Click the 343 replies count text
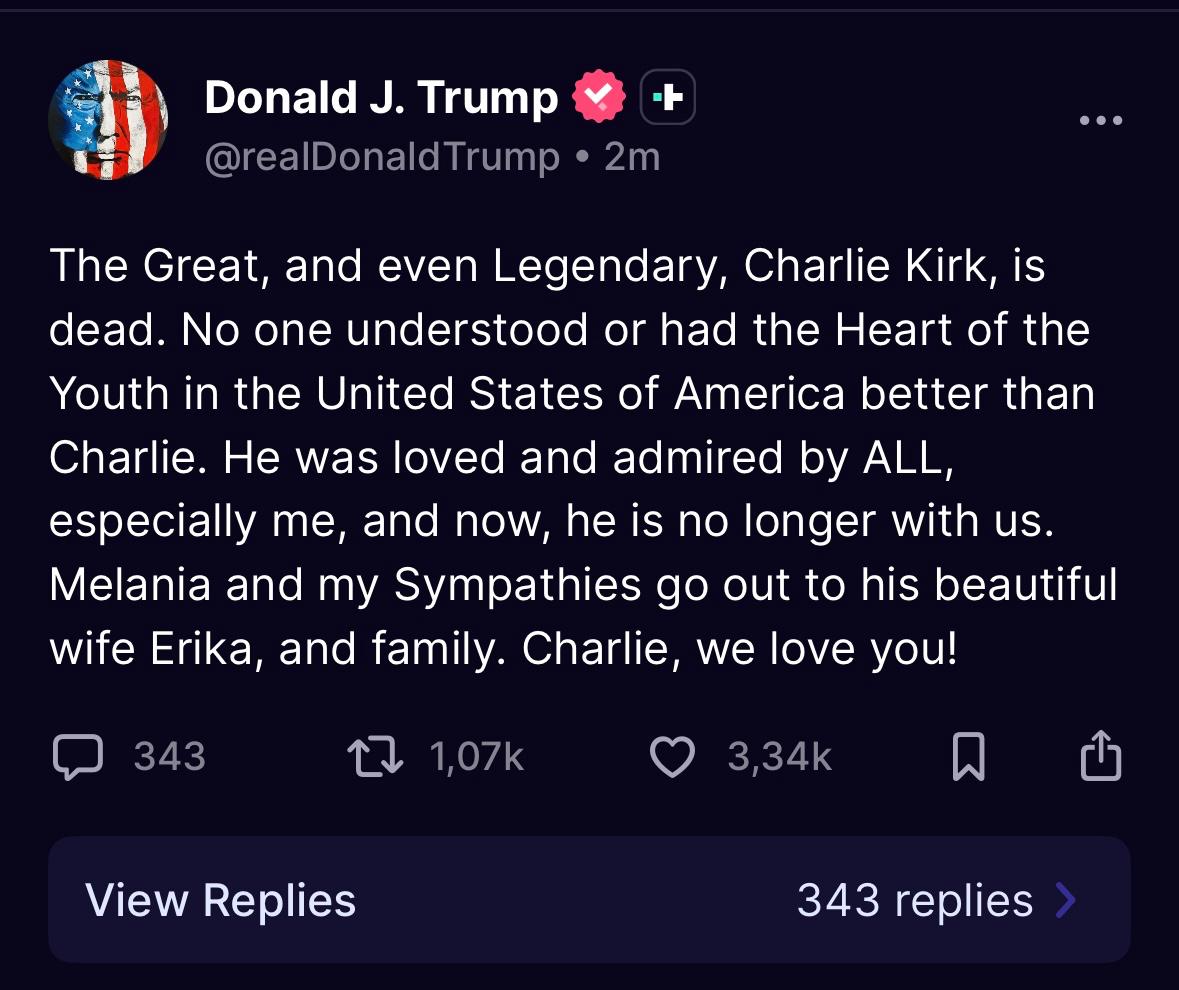The height and width of the screenshot is (990, 1179). pyautogui.click(x=914, y=900)
